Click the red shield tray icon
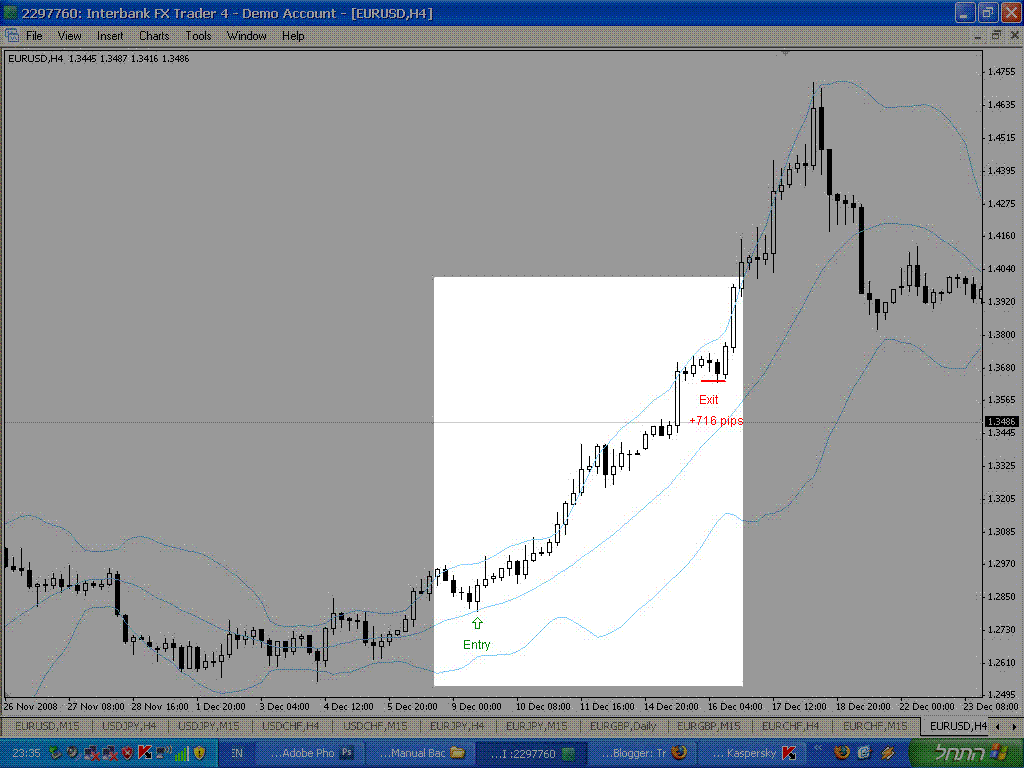 127,753
